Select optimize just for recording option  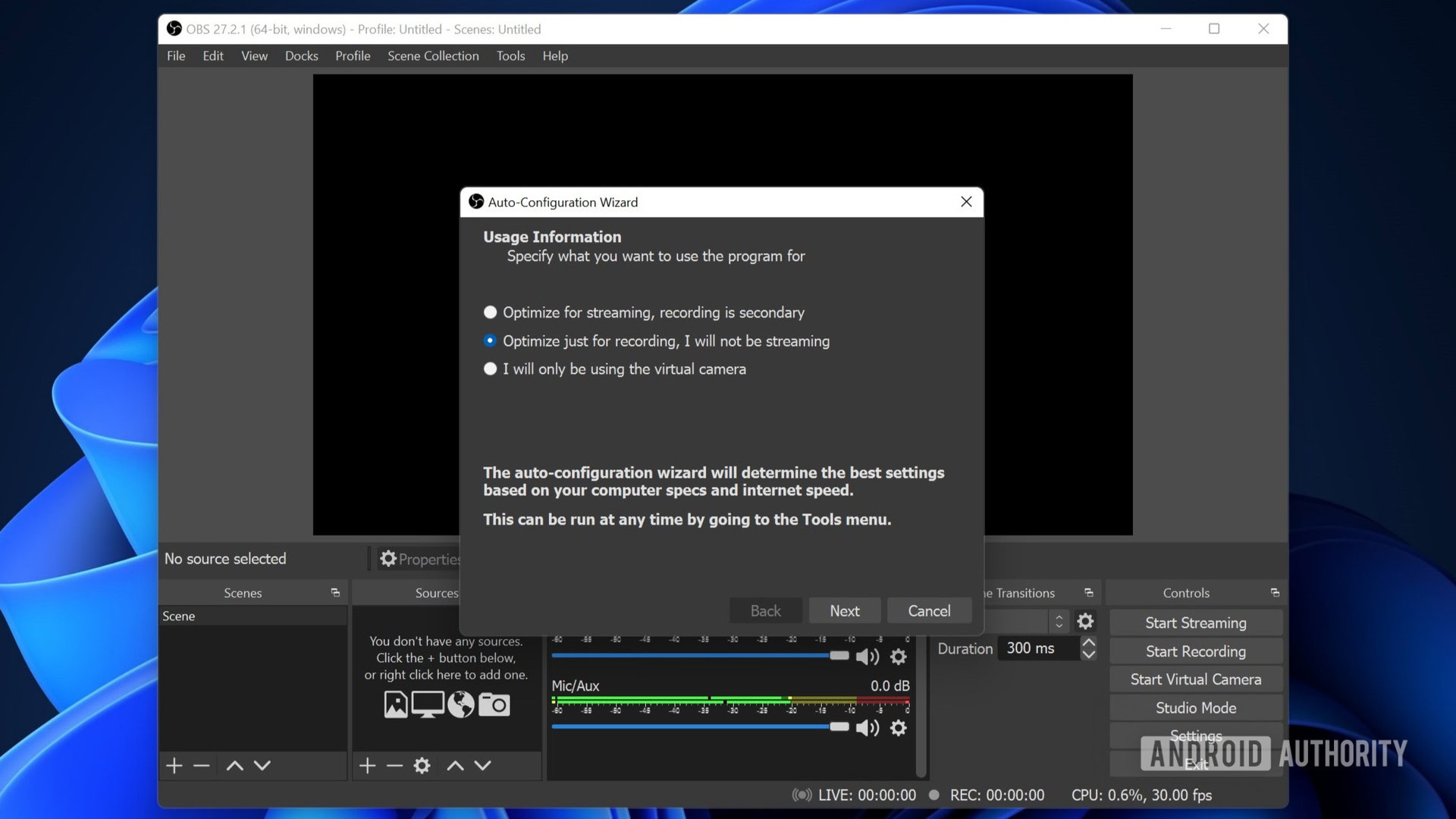(x=489, y=341)
